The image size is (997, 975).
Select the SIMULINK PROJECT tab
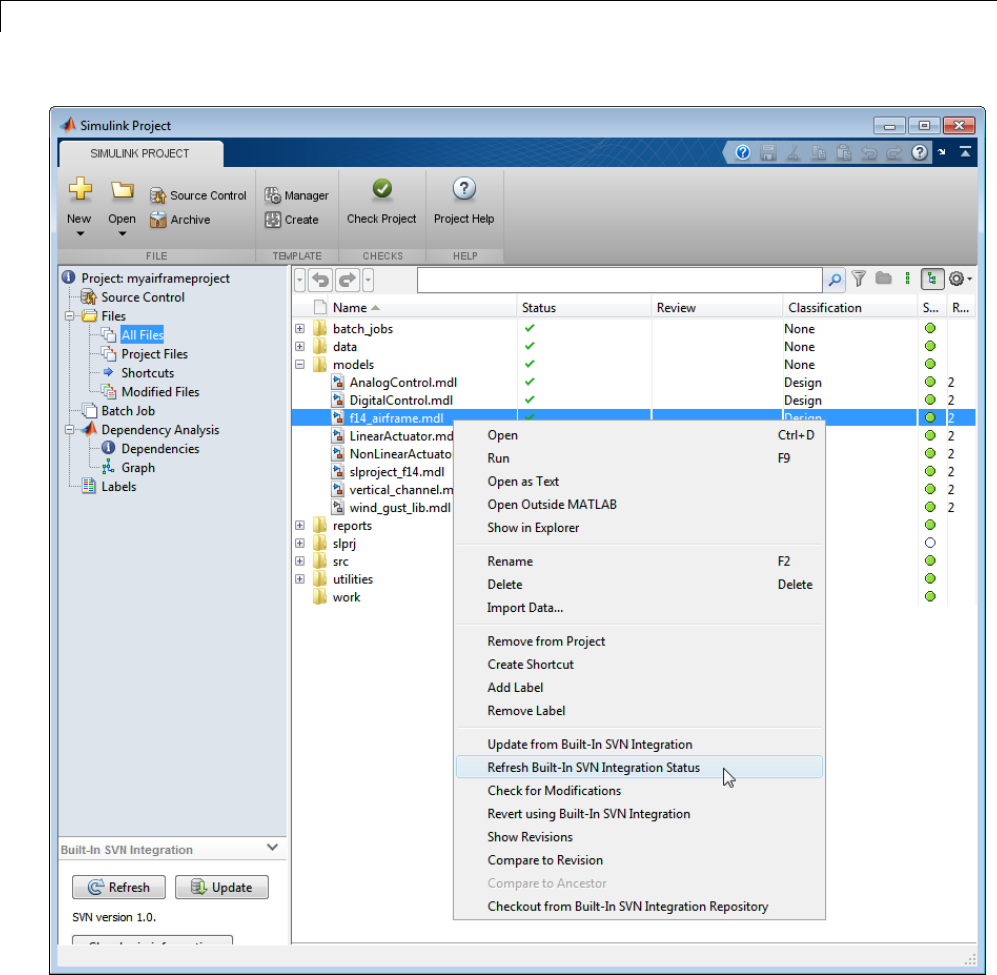tap(141, 153)
